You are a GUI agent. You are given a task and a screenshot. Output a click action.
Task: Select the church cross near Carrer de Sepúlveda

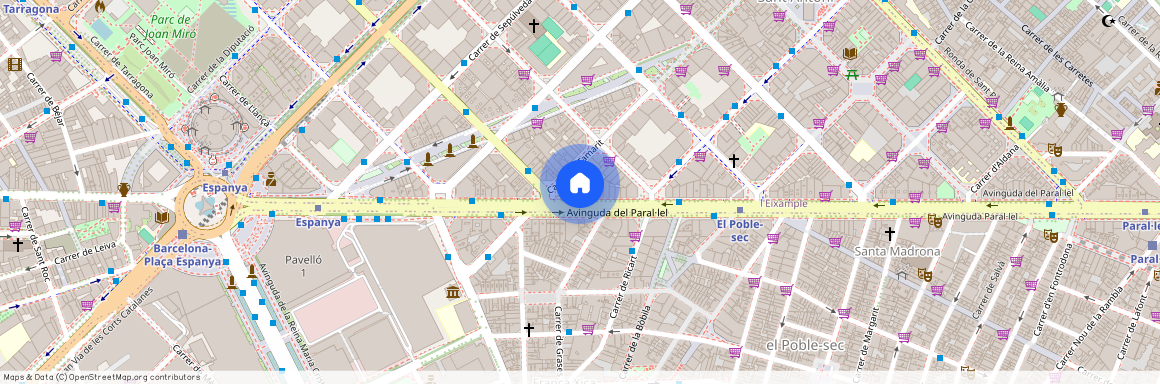533,26
